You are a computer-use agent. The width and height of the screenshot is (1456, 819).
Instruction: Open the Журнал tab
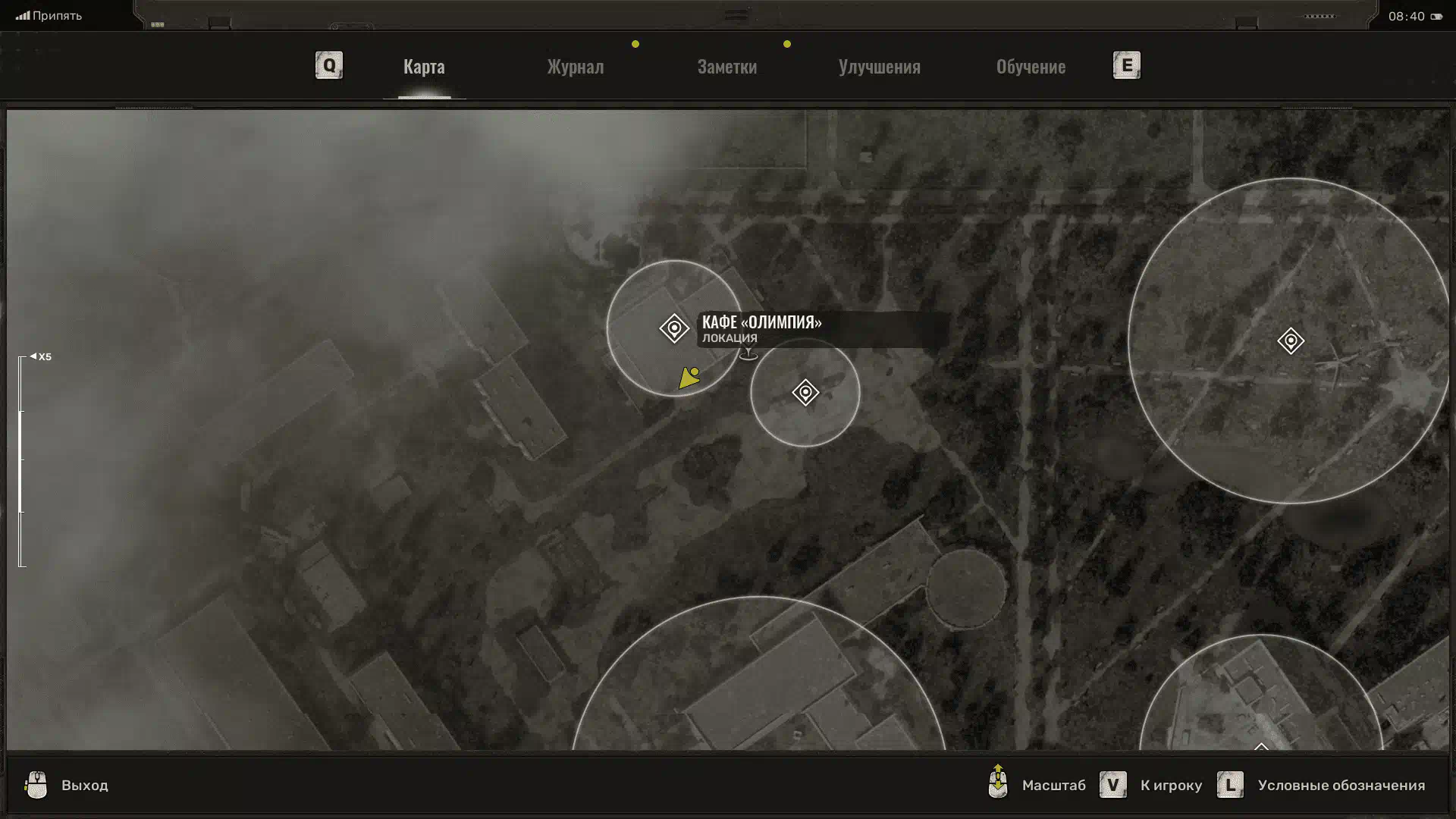[x=575, y=67]
